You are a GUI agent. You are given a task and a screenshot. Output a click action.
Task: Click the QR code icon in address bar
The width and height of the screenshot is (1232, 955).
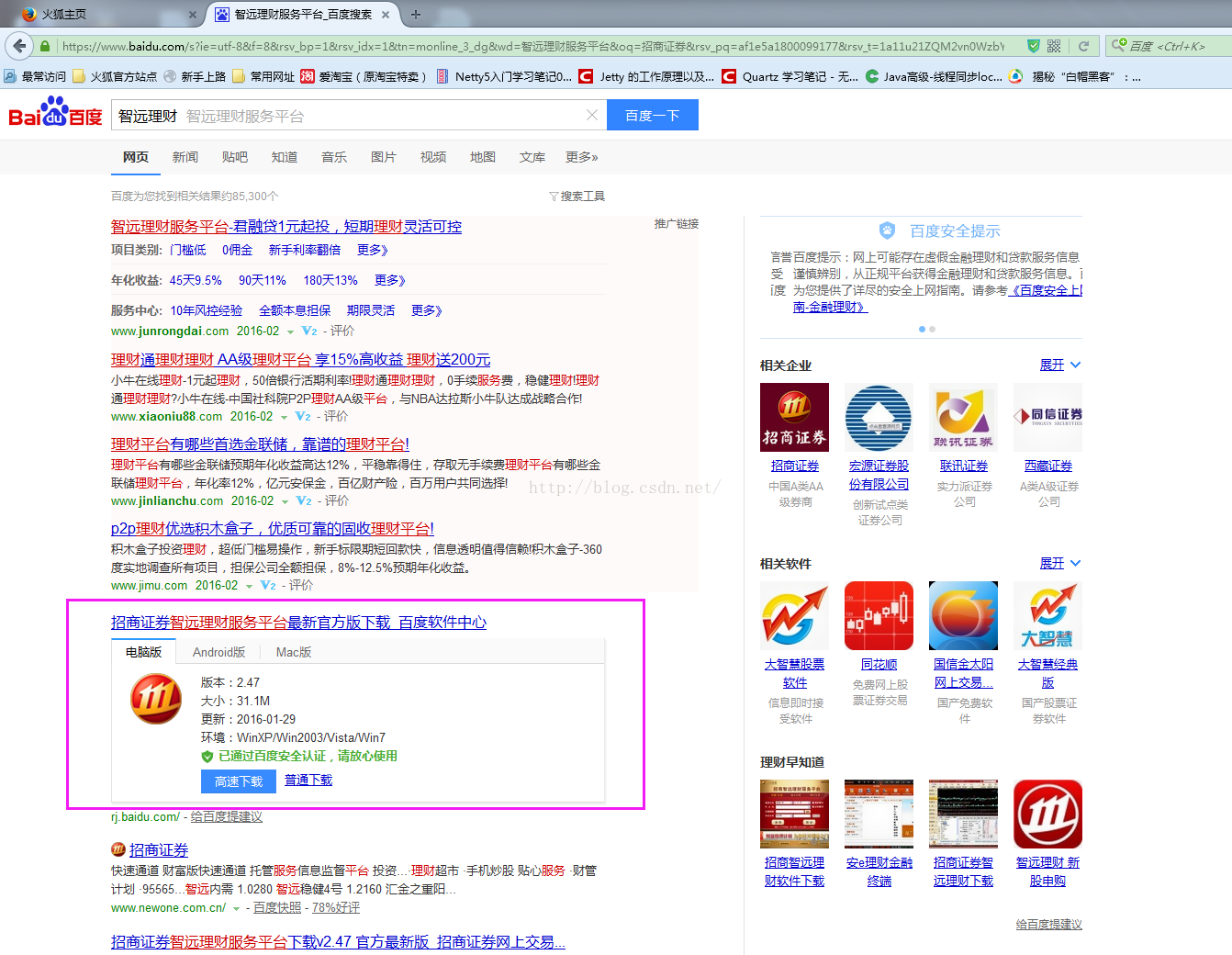coord(1054,46)
